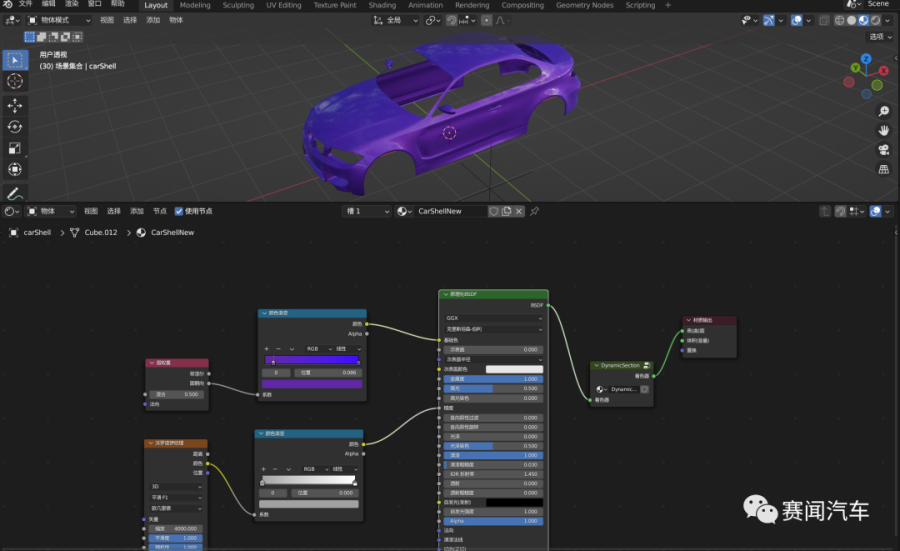Uncheck the 使用节点 checkbox
This screenshot has height=551, width=900.
pyautogui.click(x=179, y=211)
